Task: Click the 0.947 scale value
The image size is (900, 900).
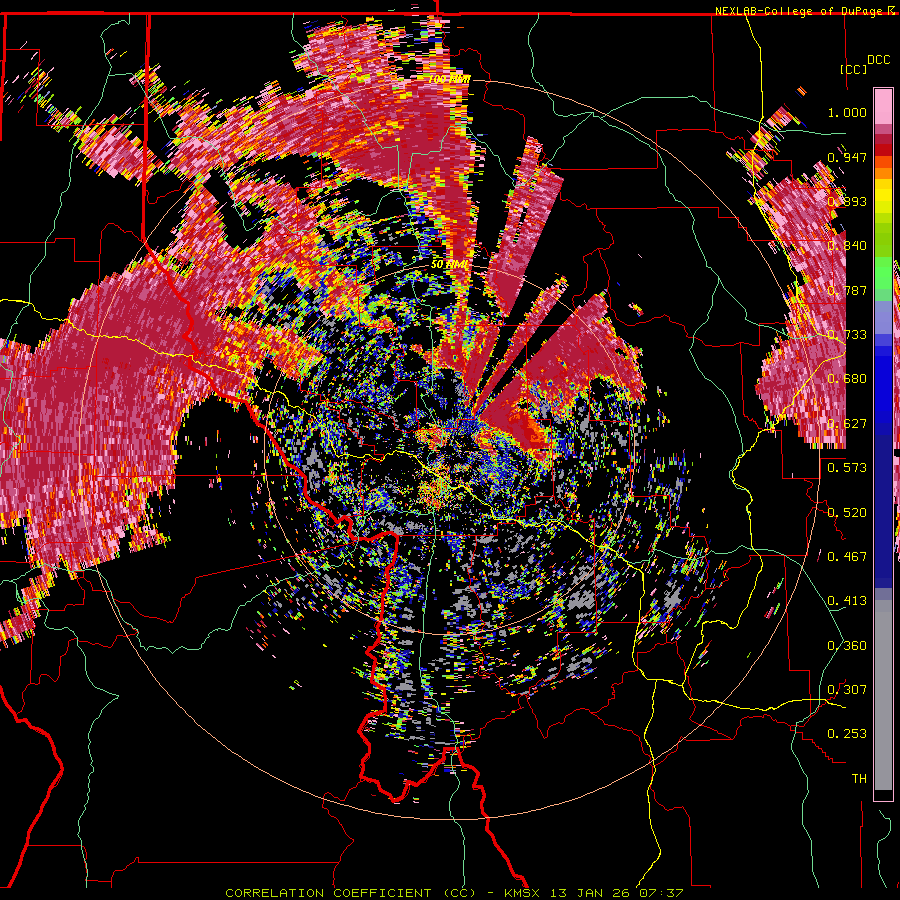Action: tap(847, 157)
